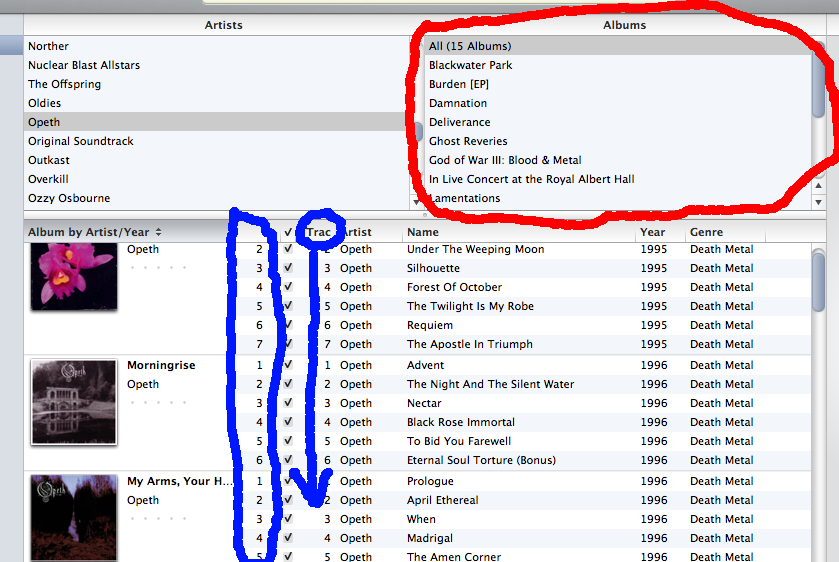Toggle the sort arrows on Album by Artist/Year
The height and width of the screenshot is (562, 839).
[158, 232]
